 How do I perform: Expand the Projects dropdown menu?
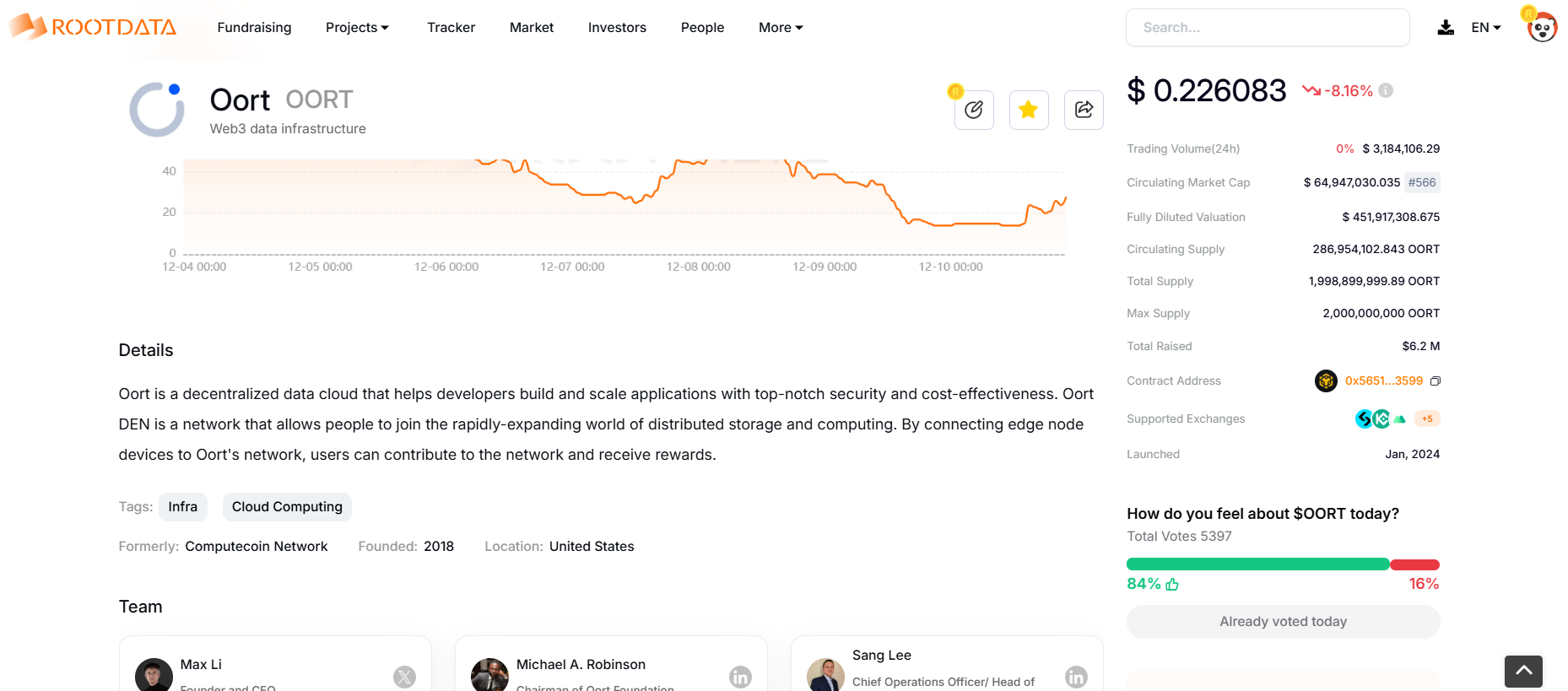[357, 28]
